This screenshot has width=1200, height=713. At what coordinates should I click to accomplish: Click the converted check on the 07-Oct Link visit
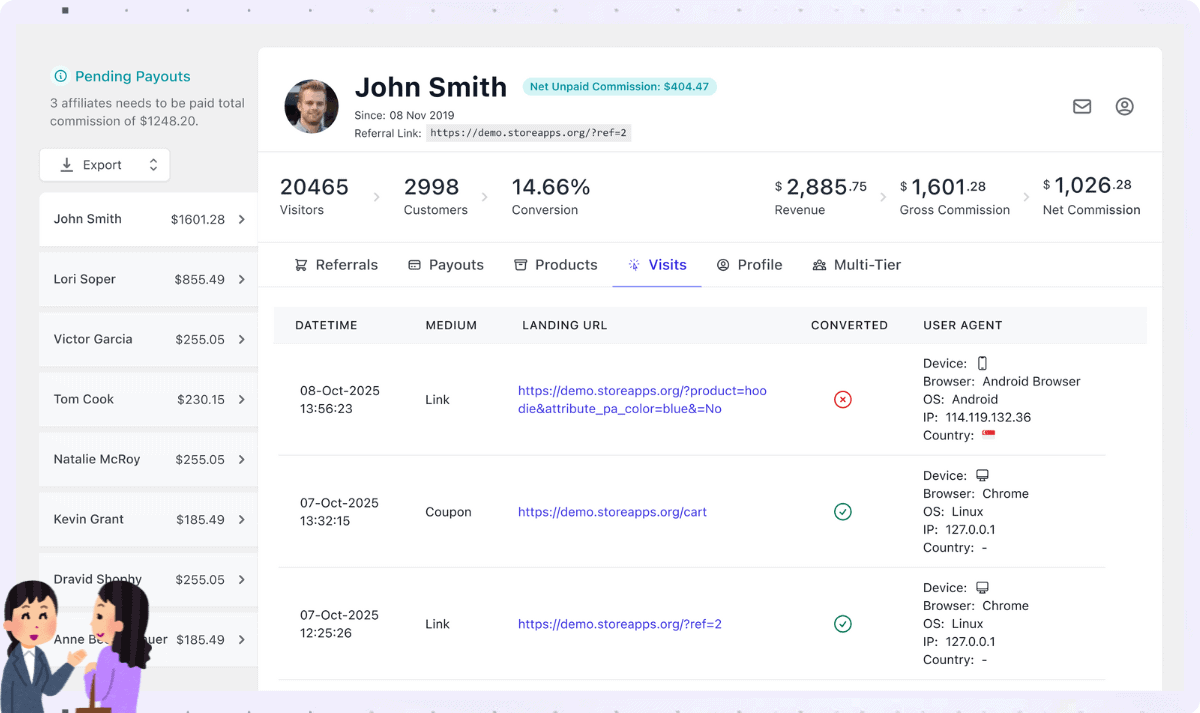point(842,623)
